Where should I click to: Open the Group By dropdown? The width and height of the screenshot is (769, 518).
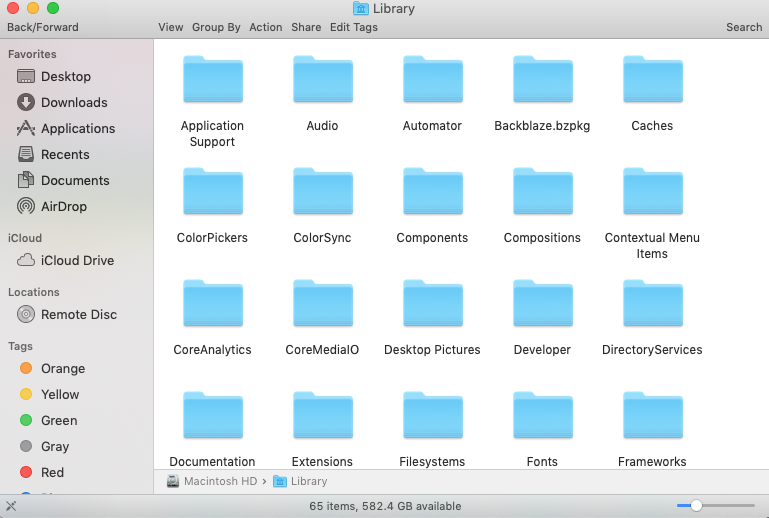coord(216,27)
